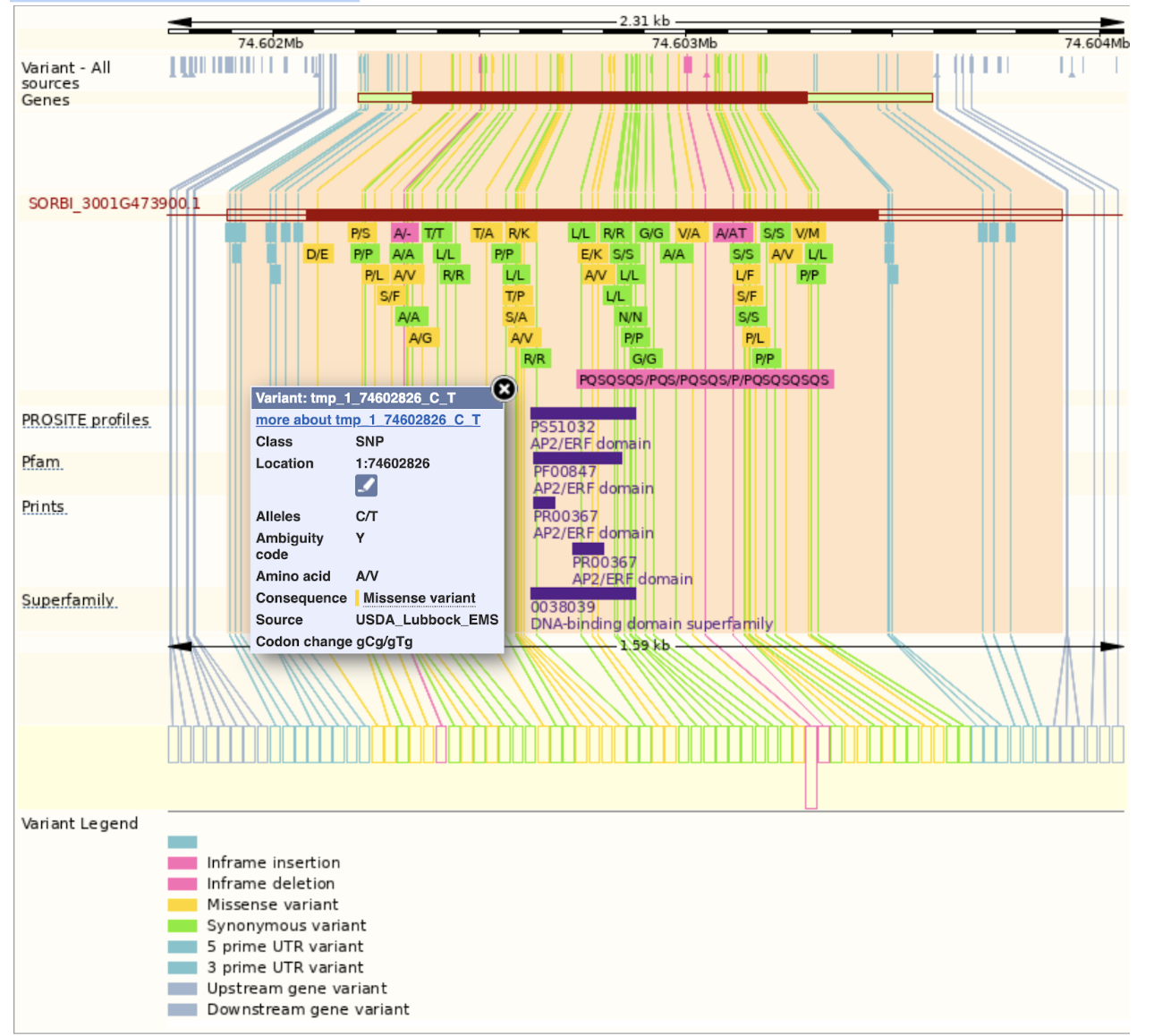Open the PROSITE profiles track link
1154x1036 pixels.
pos(86,420)
